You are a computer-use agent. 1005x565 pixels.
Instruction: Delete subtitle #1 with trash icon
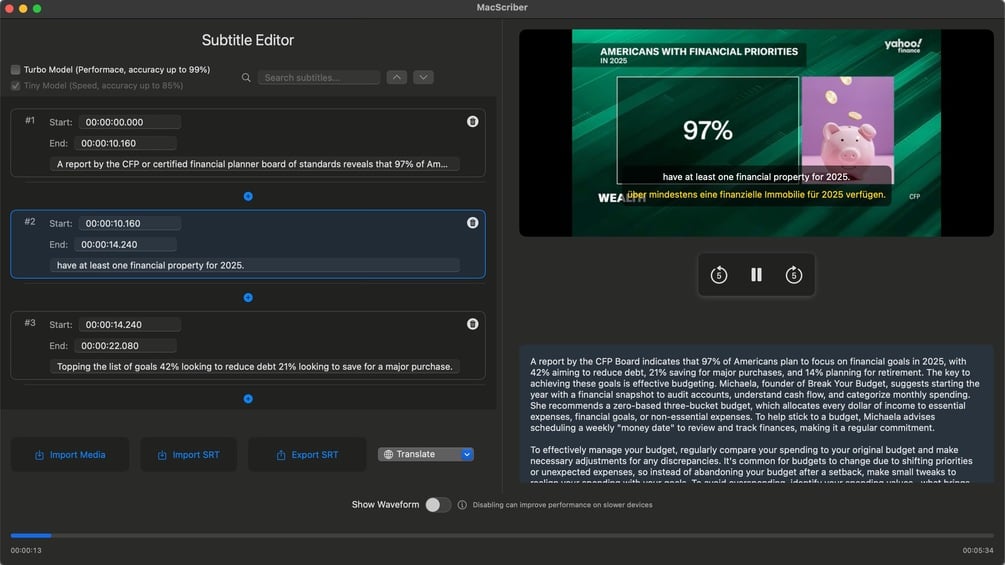click(x=472, y=122)
